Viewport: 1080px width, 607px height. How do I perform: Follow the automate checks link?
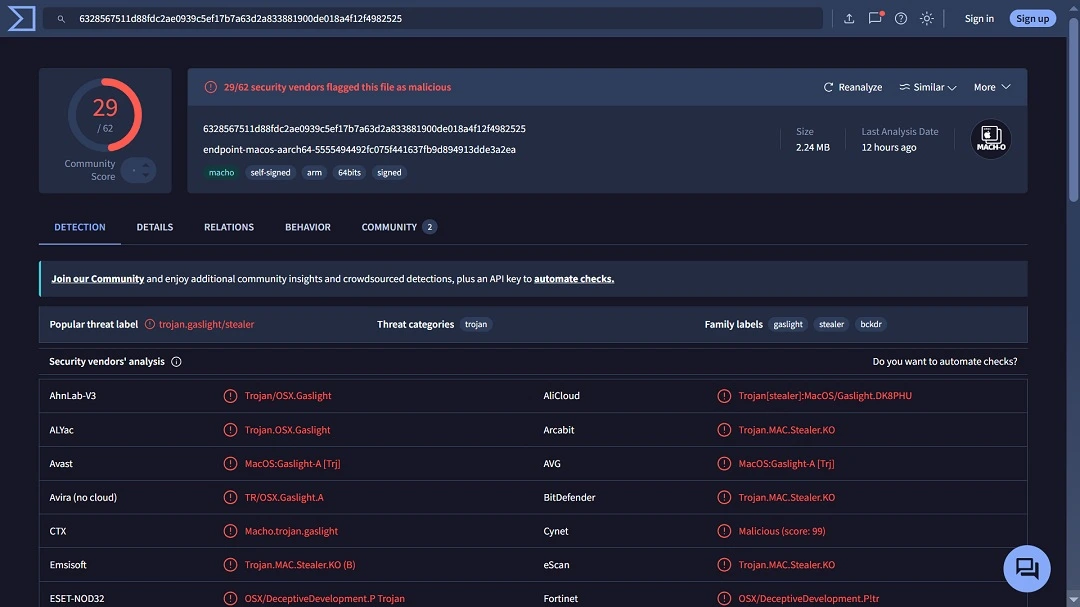tap(574, 279)
